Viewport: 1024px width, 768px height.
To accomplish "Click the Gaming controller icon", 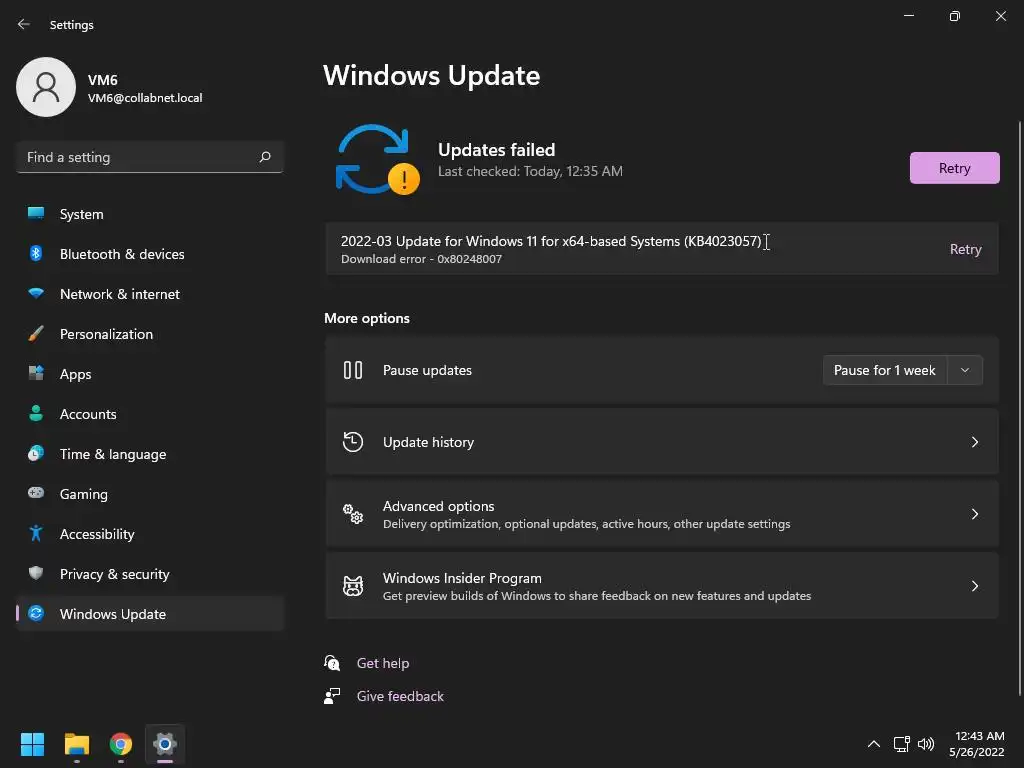I will [36, 494].
